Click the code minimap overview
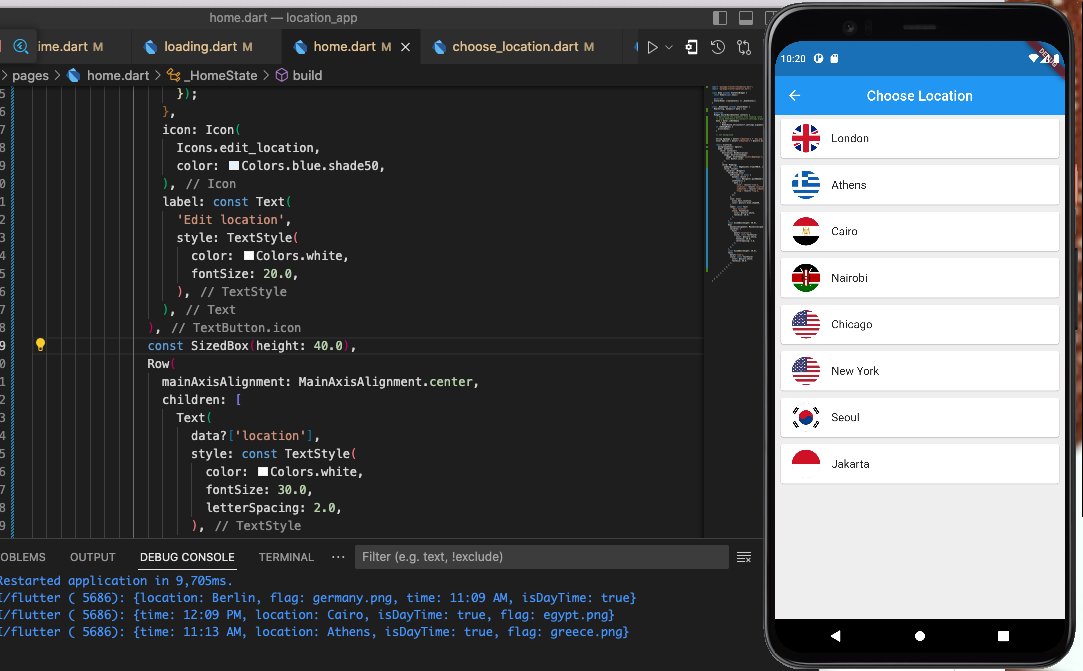Screen dimensions: 1083x671 tap(736, 183)
